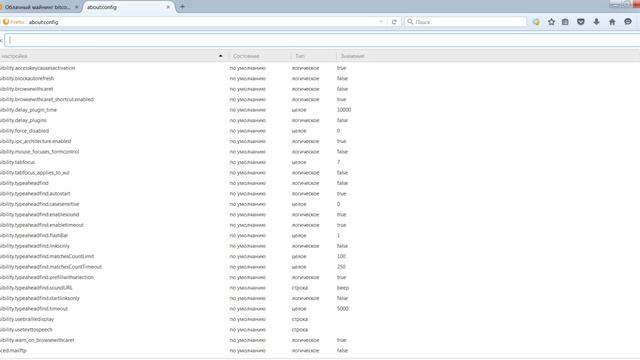Select the typeaheadfind.startlinksonly preference

click(x=40, y=298)
